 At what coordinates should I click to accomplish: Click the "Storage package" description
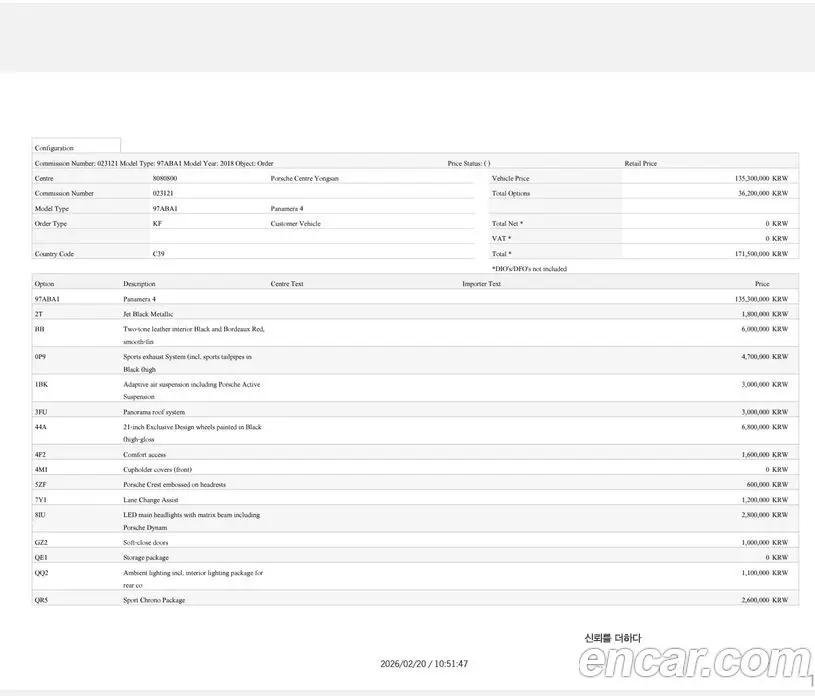[x=146, y=557]
